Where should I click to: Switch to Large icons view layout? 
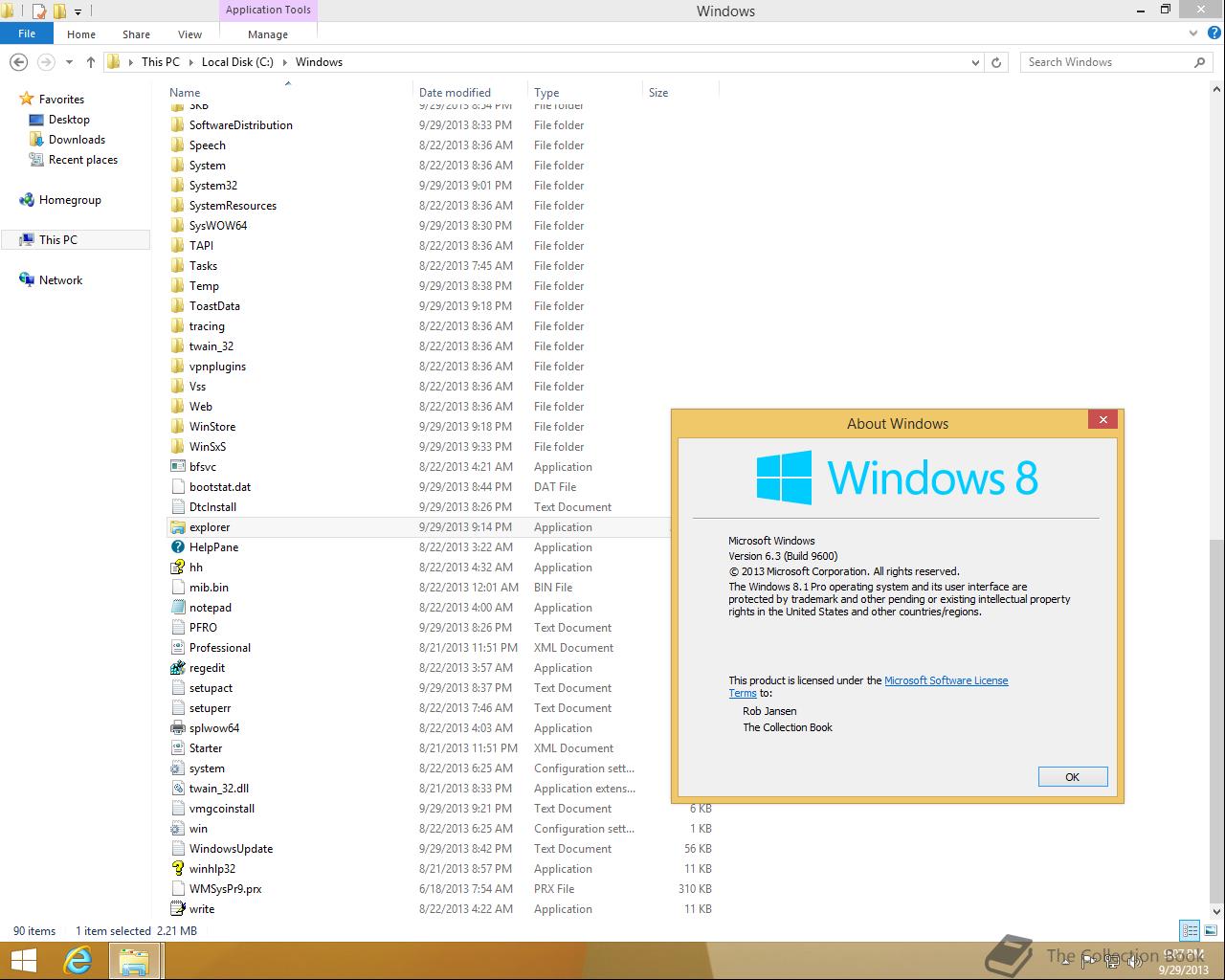click(1210, 930)
